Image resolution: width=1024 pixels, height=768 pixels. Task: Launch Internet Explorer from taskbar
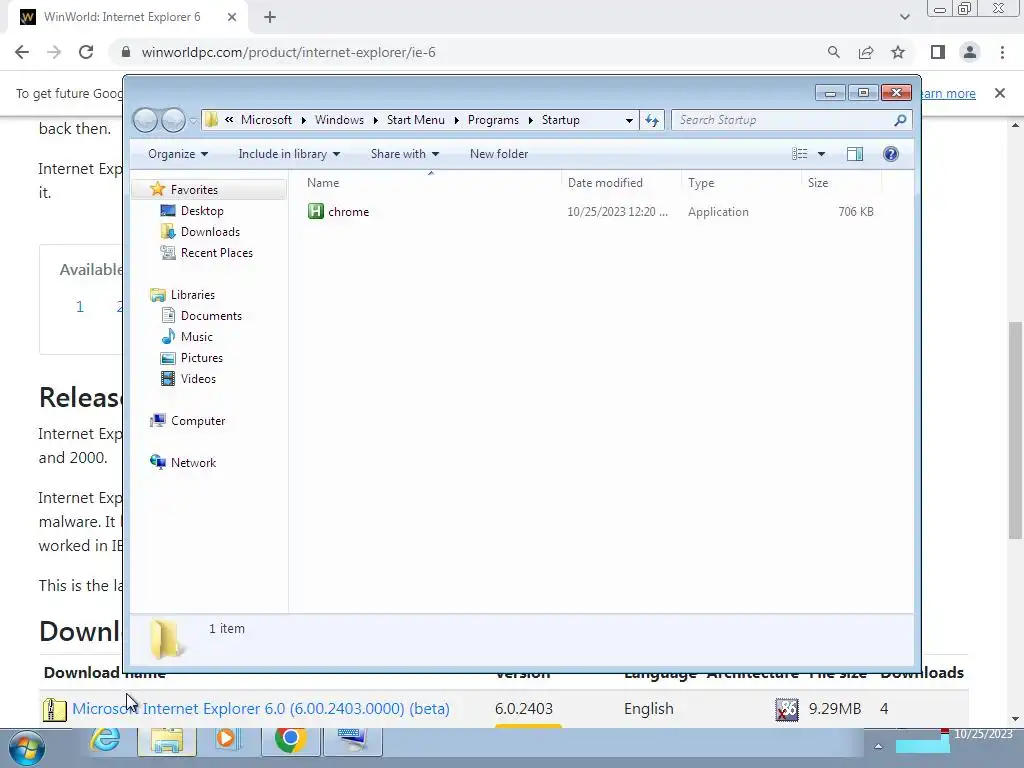[x=105, y=739]
